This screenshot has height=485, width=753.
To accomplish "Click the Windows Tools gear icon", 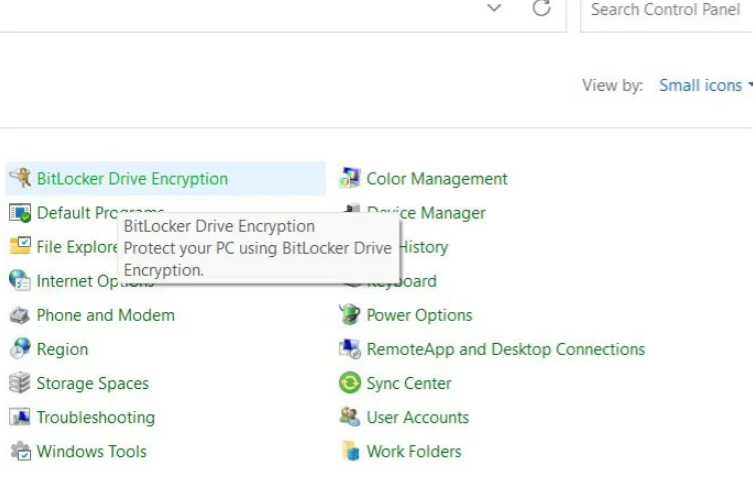I will [20, 451].
